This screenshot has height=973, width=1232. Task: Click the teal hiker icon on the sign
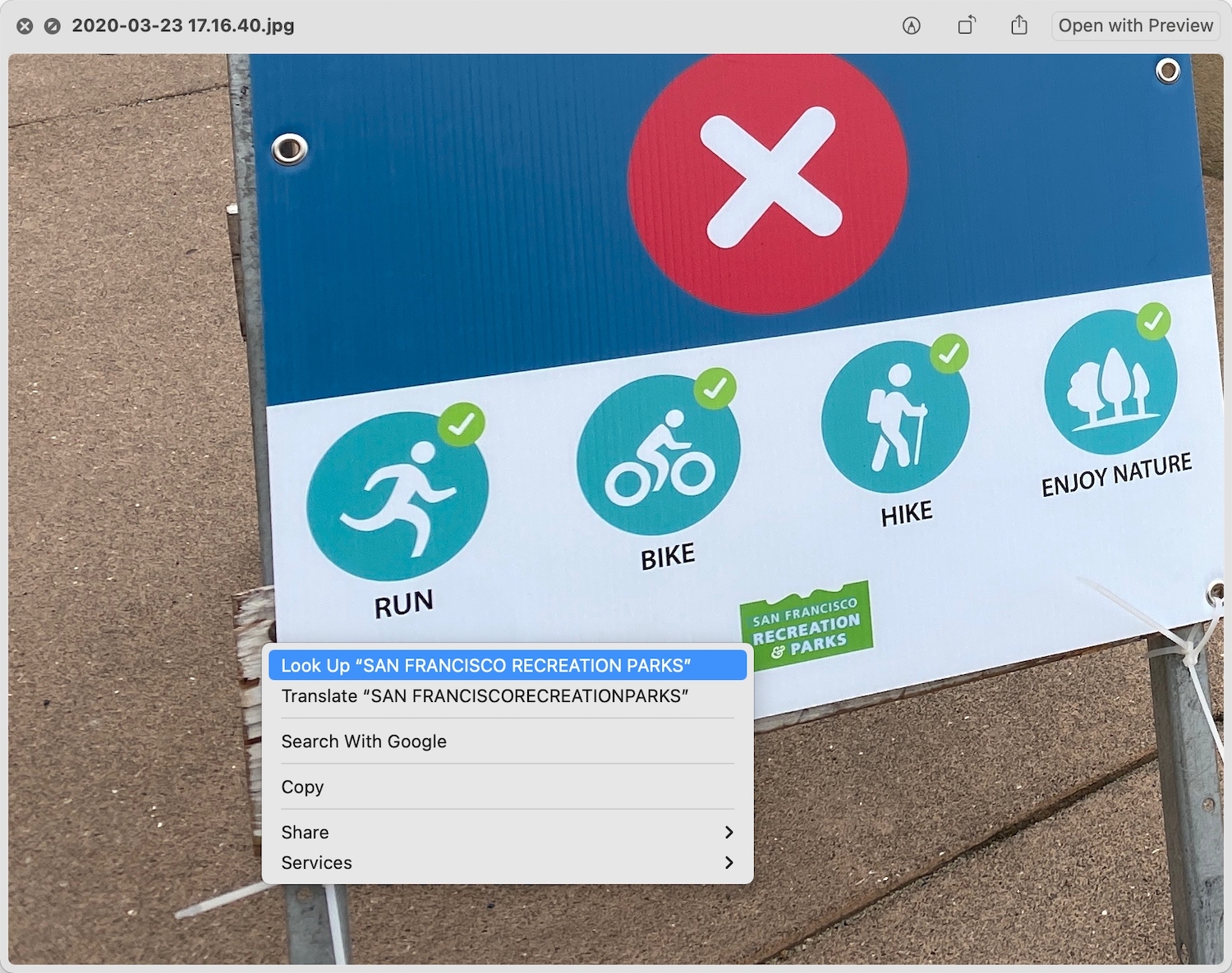pyautogui.click(x=894, y=418)
